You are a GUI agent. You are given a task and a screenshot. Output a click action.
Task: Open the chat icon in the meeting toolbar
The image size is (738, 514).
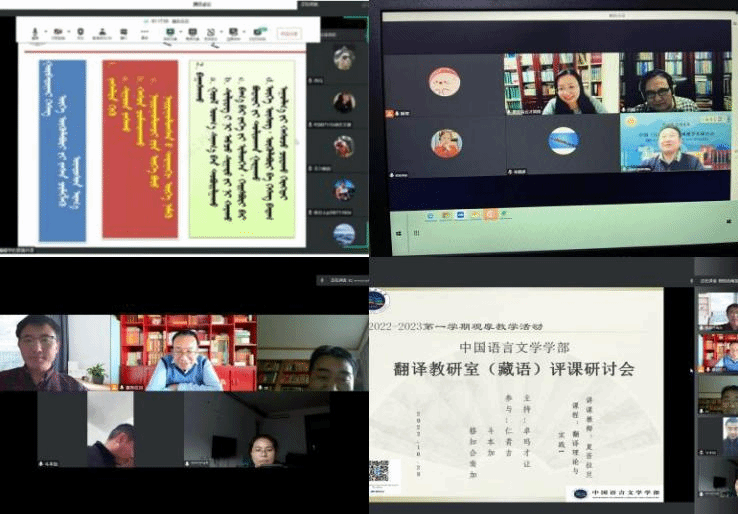[x=124, y=32]
